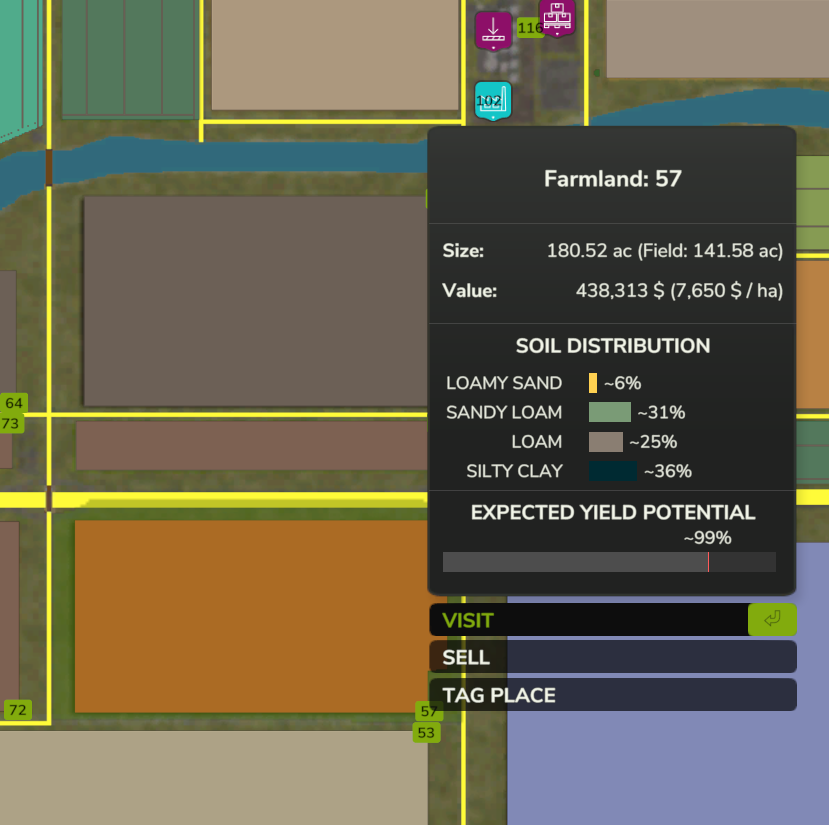Viewport: 829px width, 825px height.
Task: Click the "~31%" sandy loam percentage
Action: pos(661,412)
